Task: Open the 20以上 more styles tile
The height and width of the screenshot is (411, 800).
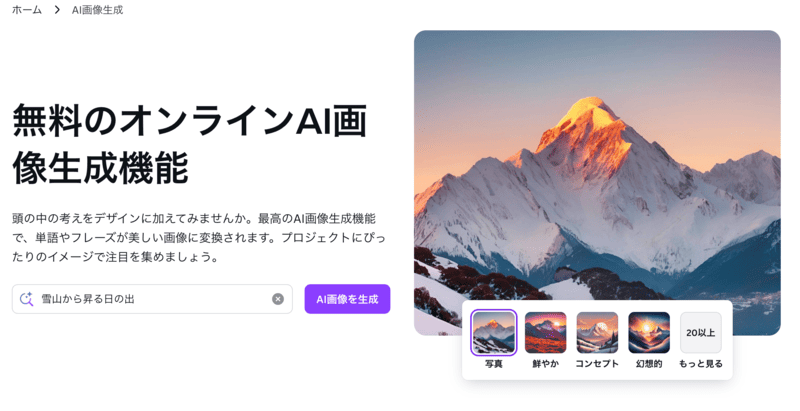Action: [701, 332]
